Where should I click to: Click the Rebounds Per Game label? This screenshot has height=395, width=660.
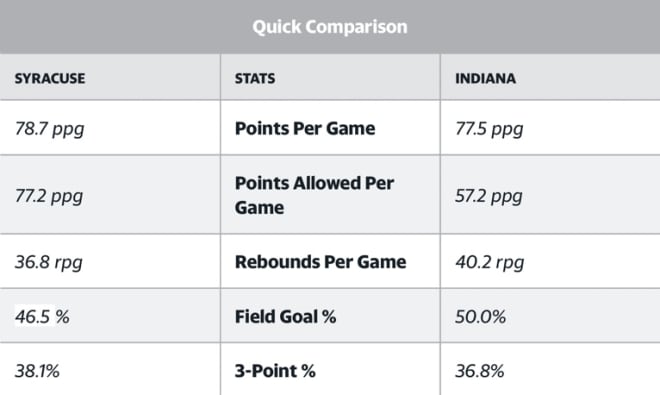click(321, 262)
